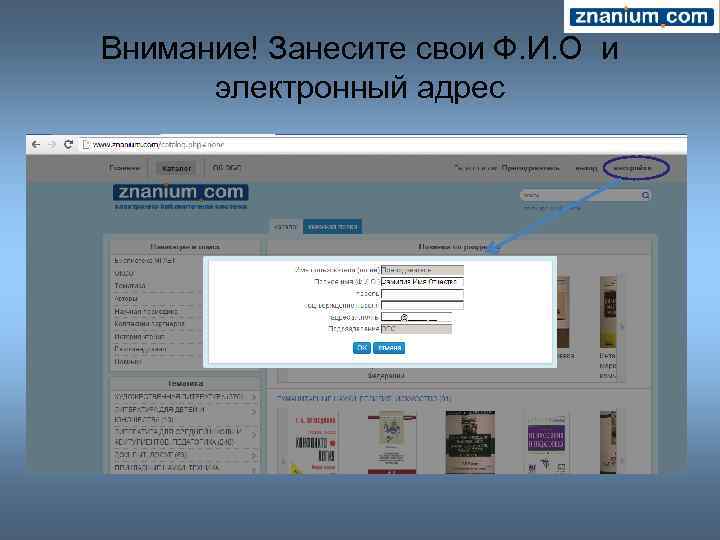Expand Литература для детей category arrow
Screen dimensions: 720x540
pos(253,412)
